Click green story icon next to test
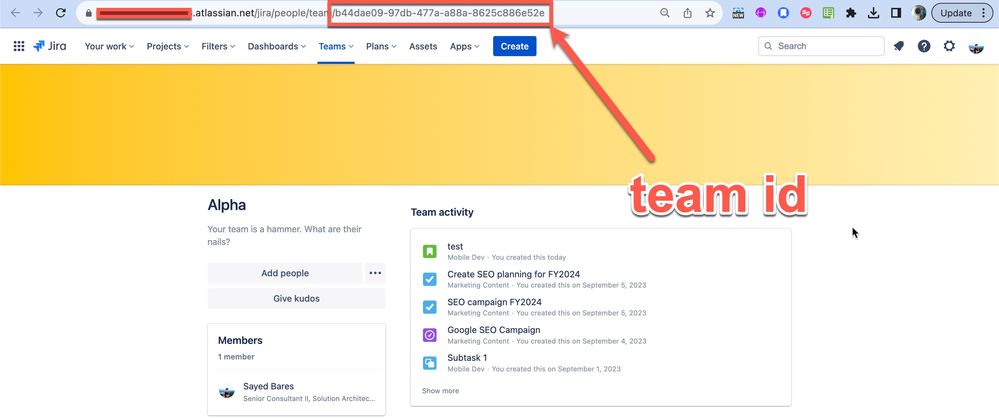This screenshot has width=999, height=418. click(x=430, y=251)
